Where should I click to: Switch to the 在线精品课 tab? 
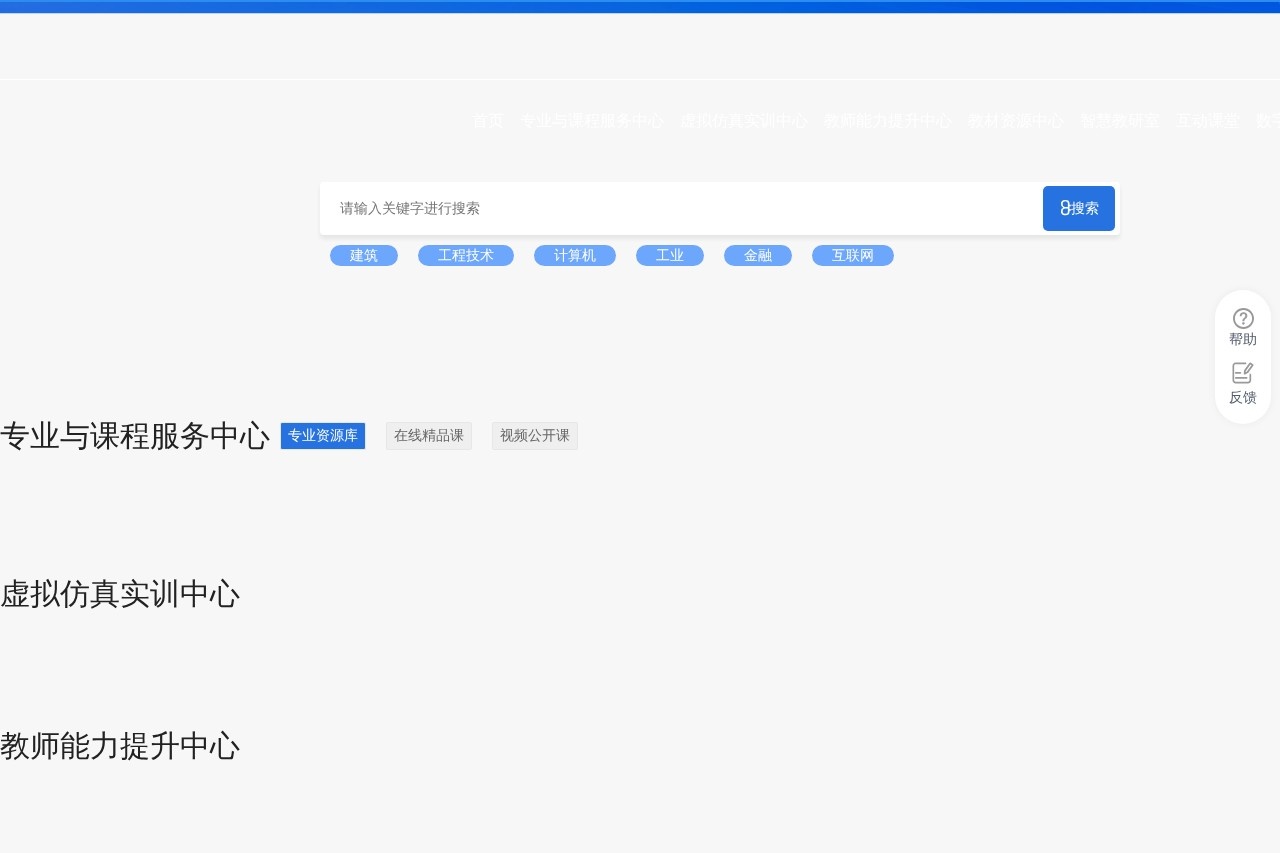pos(429,436)
